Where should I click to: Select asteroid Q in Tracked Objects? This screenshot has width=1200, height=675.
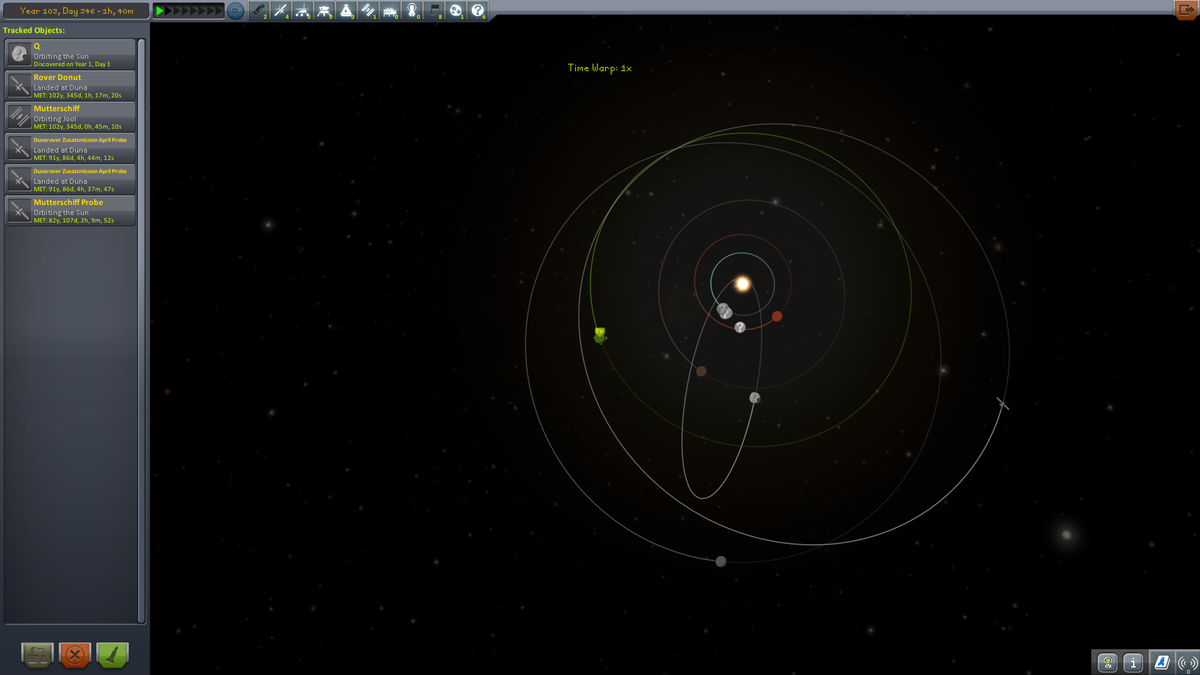(70, 54)
